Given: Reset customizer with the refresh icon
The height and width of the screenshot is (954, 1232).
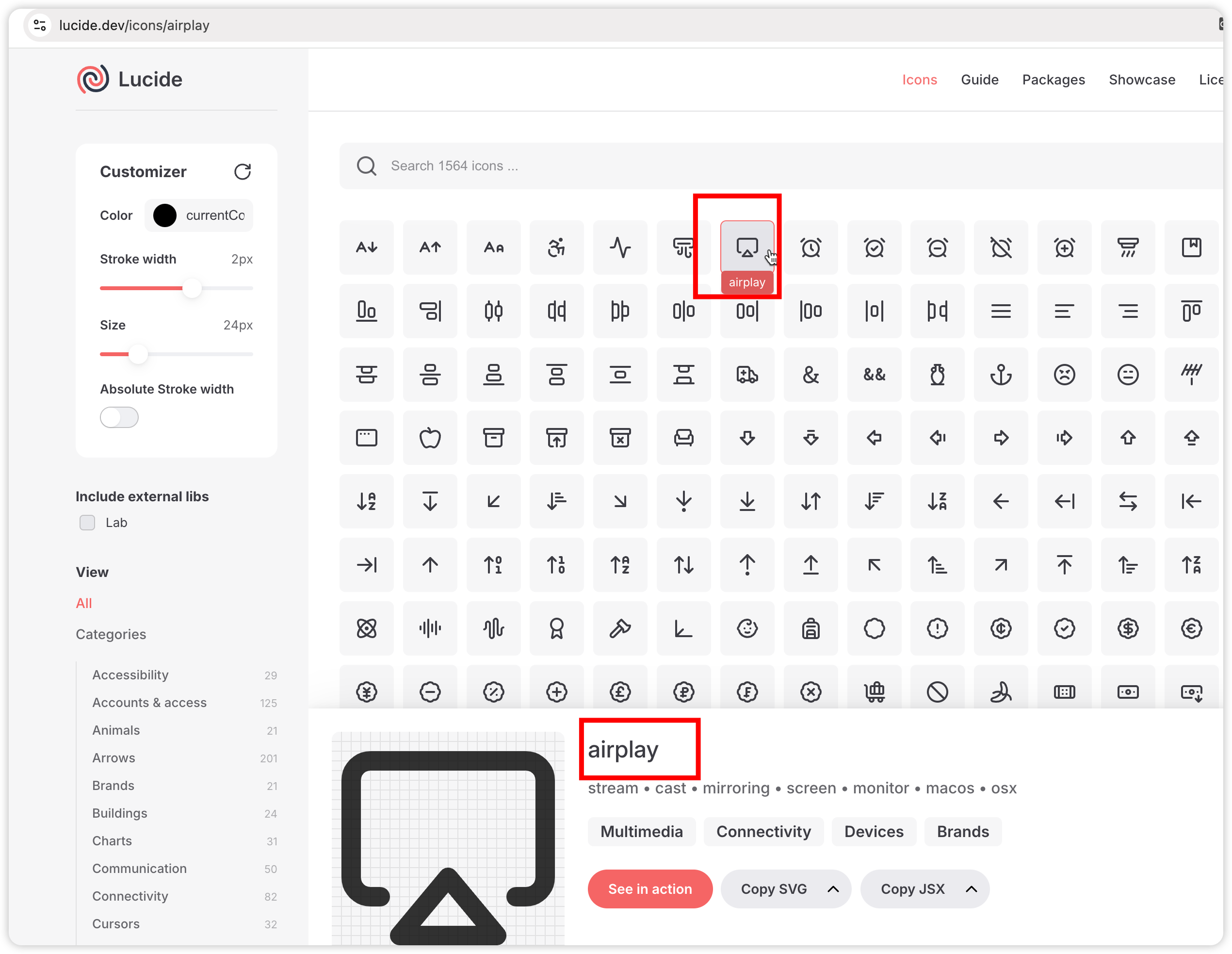Looking at the screenshot, I should pyautogui.click(x=243, y=172).
